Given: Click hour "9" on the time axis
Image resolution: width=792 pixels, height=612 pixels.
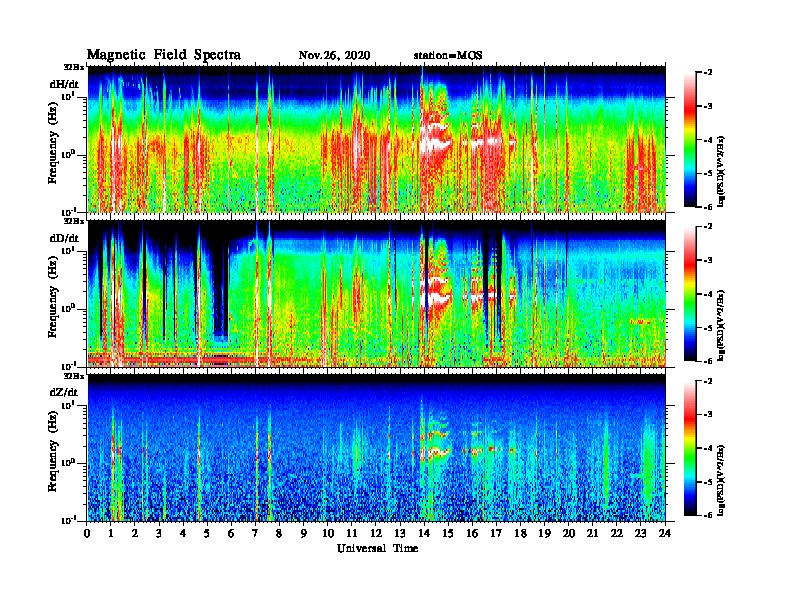Looking at the screenshot, I should [x=303, y=533].
